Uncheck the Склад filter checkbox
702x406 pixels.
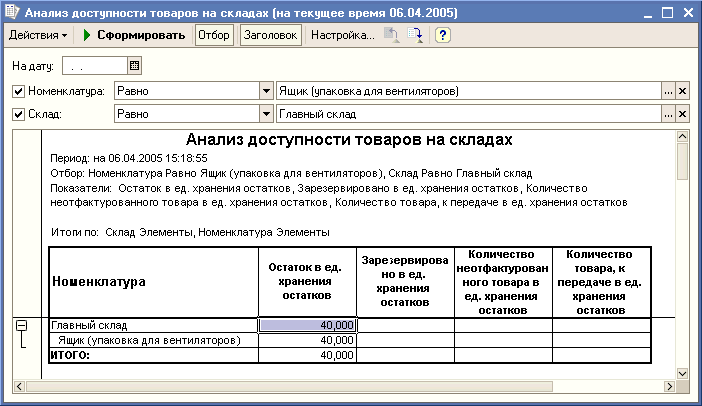click(x=18, y=114)
